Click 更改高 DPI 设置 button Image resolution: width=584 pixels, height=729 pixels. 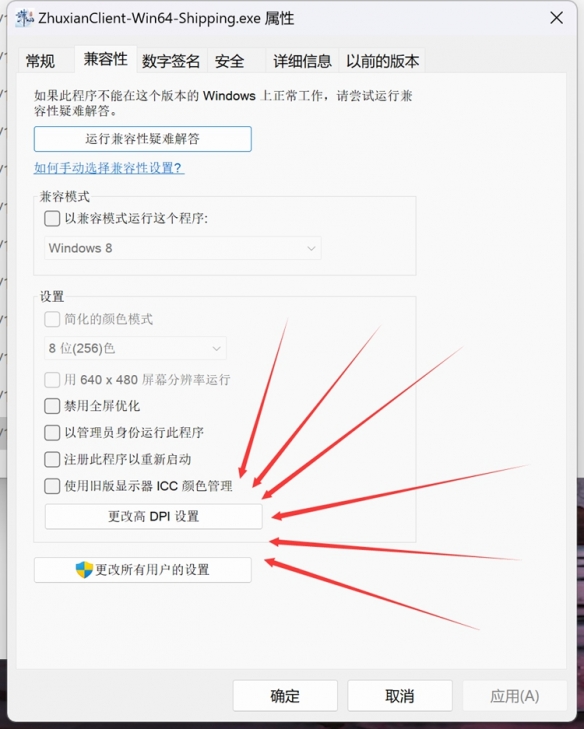153,517
